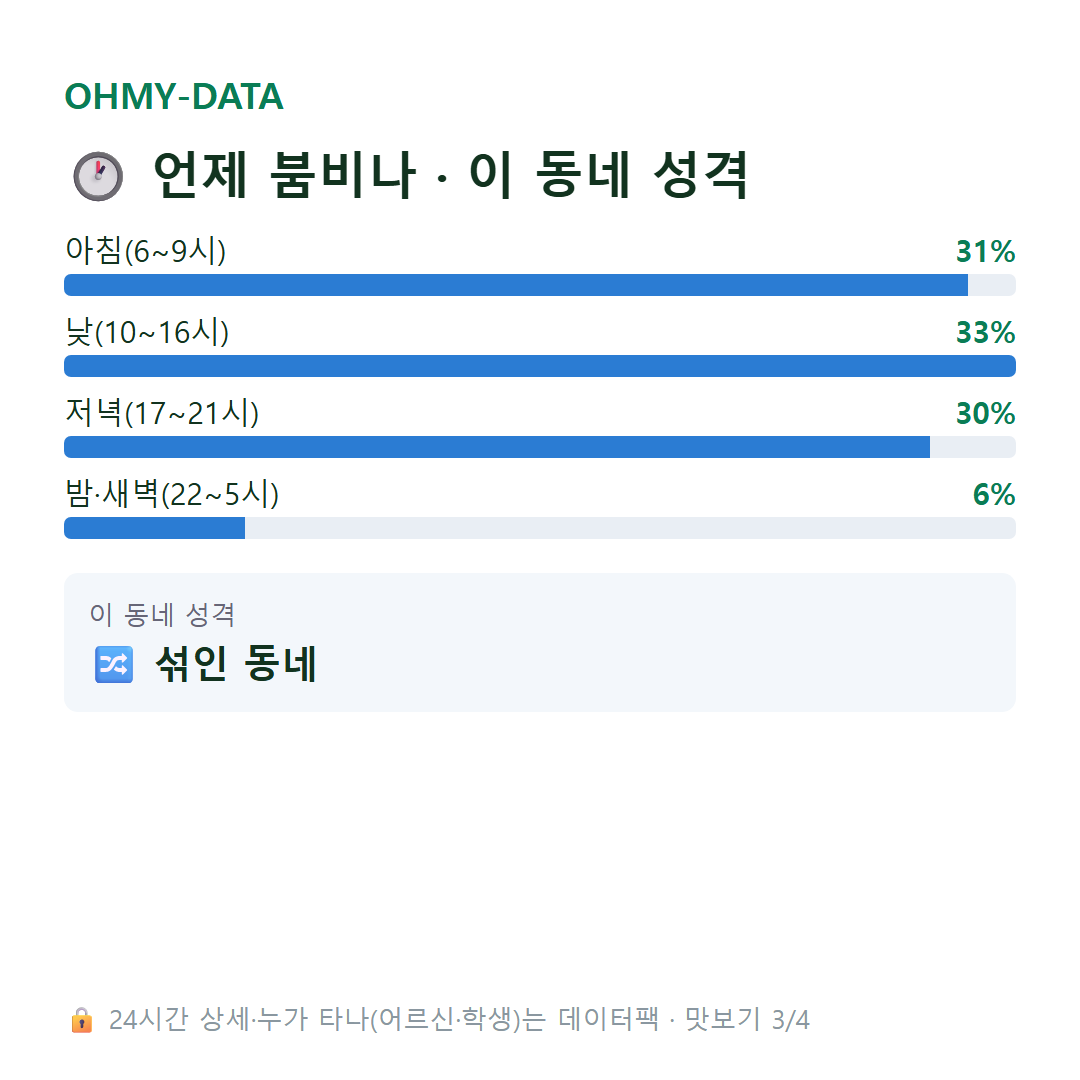Screen dimensions: 1080x1080
Task: Click the 30% value for evening
Action: click(x=986, y=413)
